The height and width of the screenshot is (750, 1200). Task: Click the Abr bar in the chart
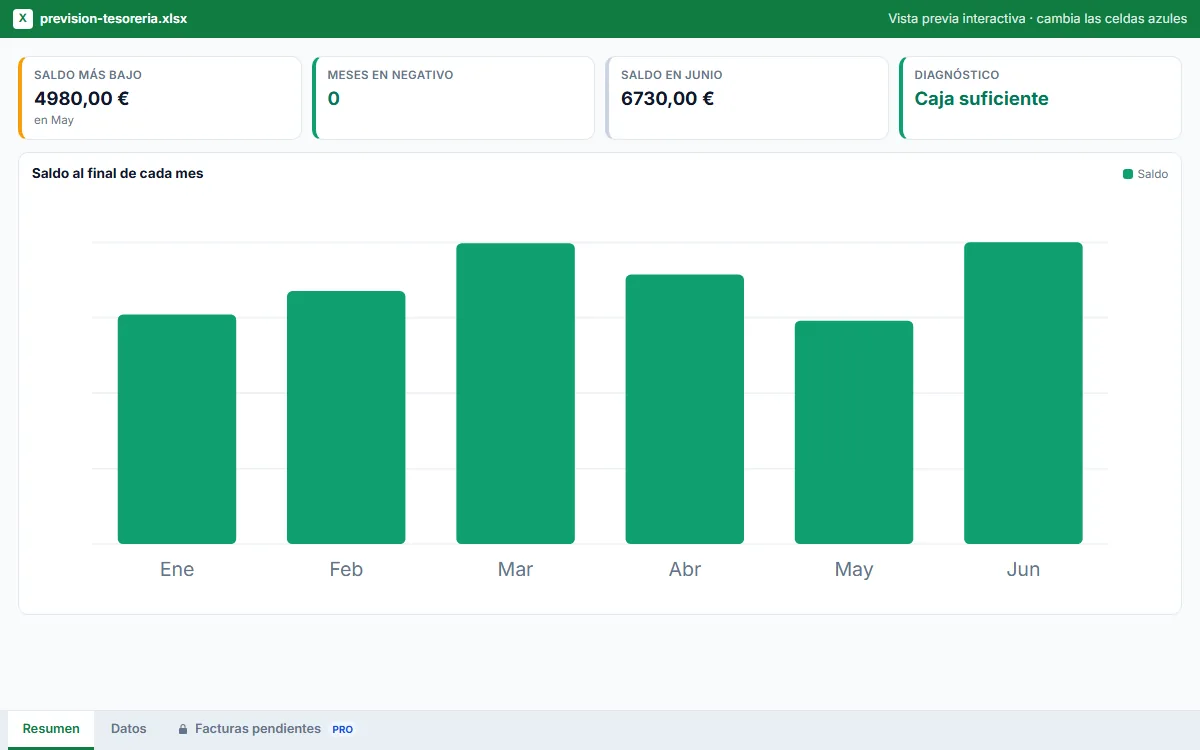(x=685, y=409)
